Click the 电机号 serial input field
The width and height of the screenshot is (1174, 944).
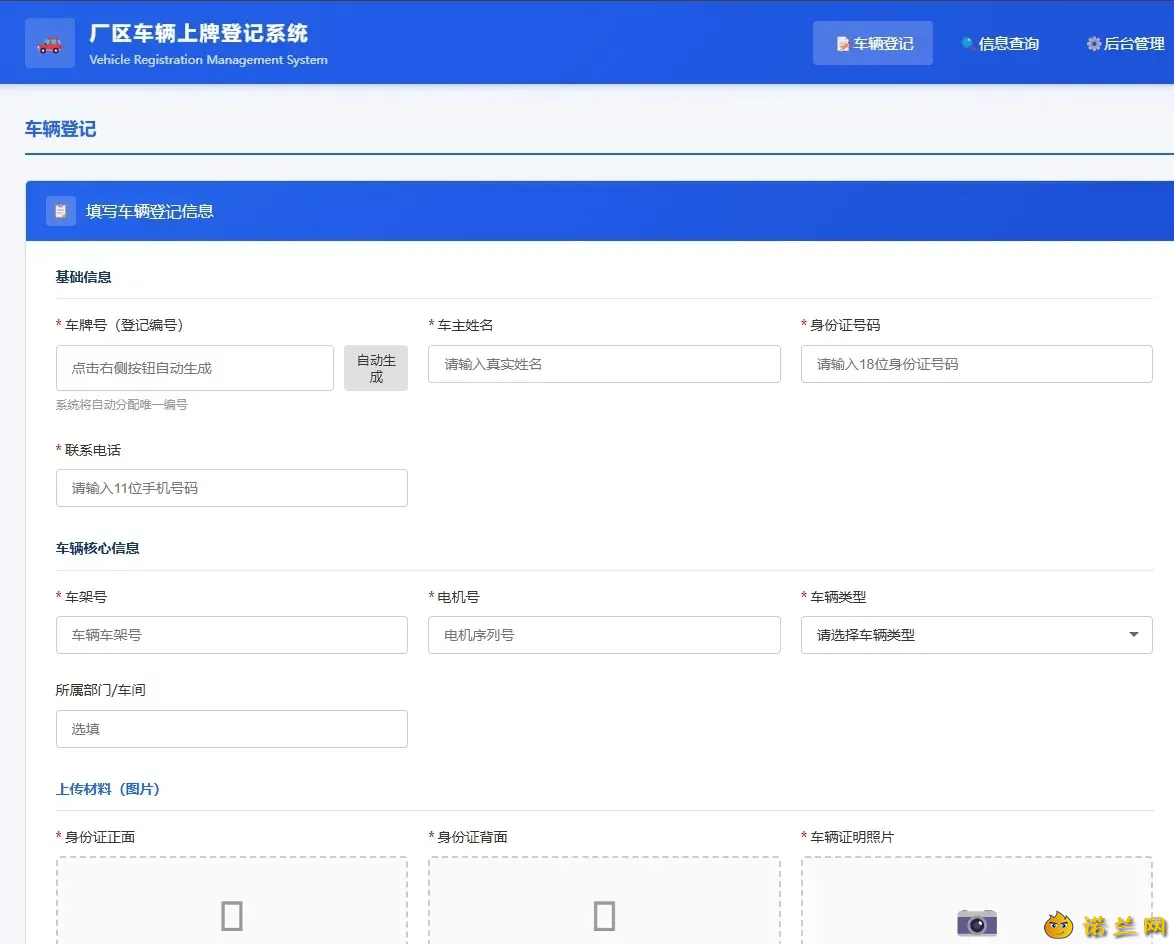[x=604, y=635]
